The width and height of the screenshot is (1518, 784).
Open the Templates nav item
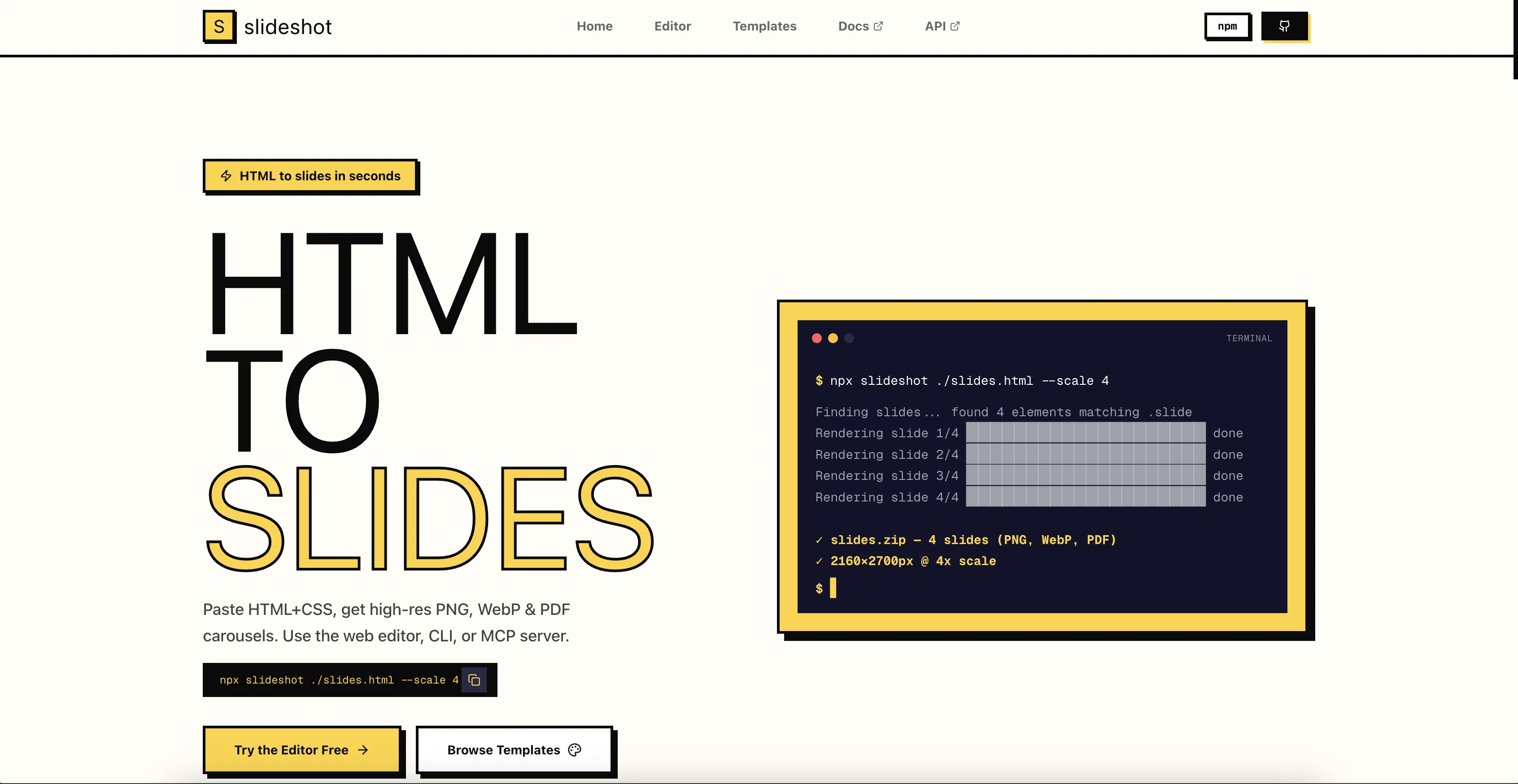pos(764,26)
